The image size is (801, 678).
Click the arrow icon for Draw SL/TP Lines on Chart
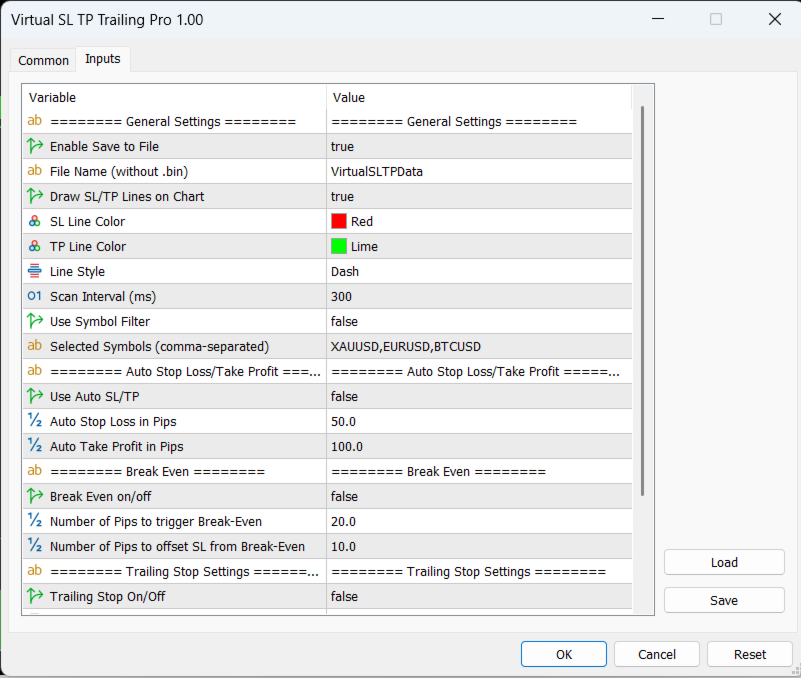(x=35, y=196)
